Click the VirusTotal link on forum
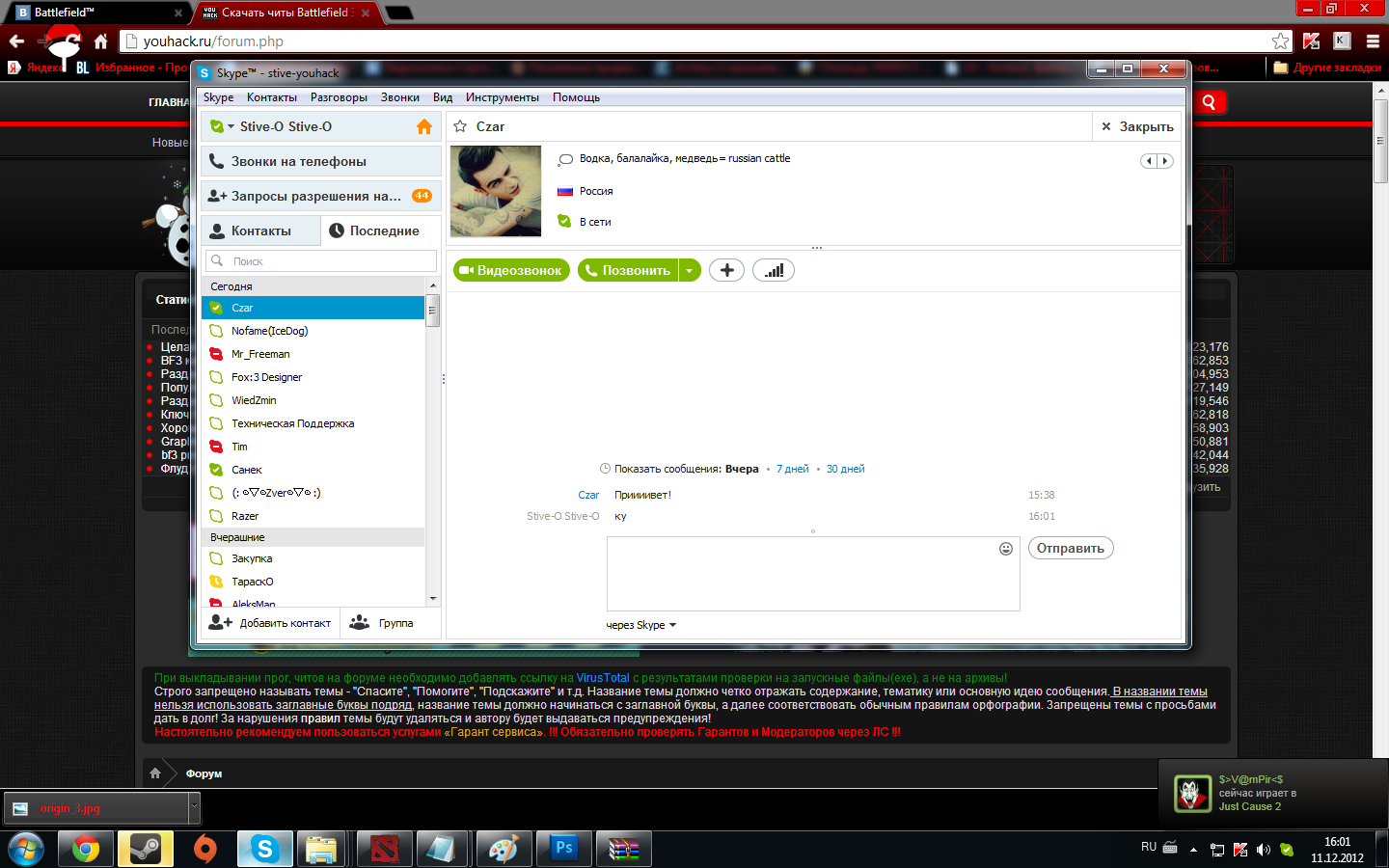Viewport: 1389px width, 868px height. click(603, 678)
